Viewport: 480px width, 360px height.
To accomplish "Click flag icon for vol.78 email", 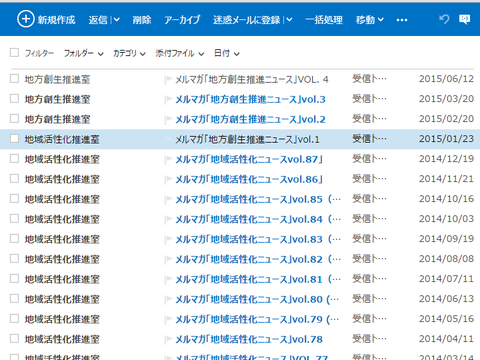I will [169, 339].
